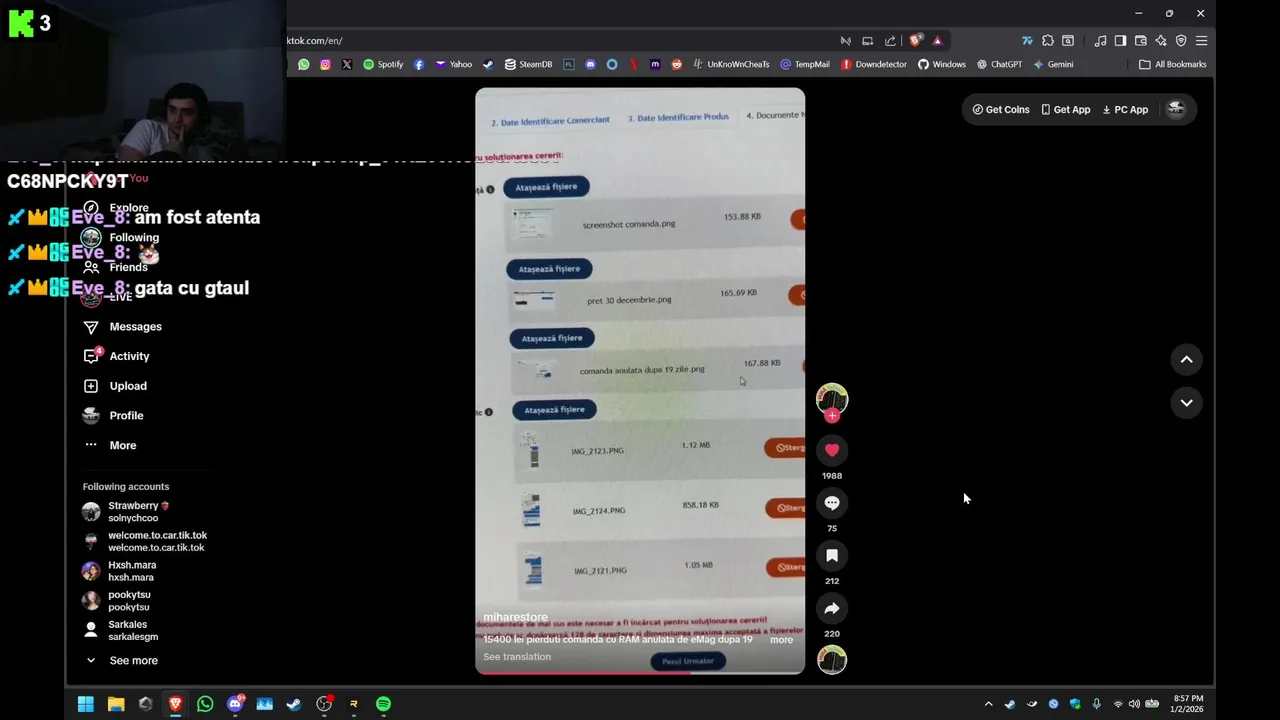Open More options in TikTok sidebar

(110, 445)
